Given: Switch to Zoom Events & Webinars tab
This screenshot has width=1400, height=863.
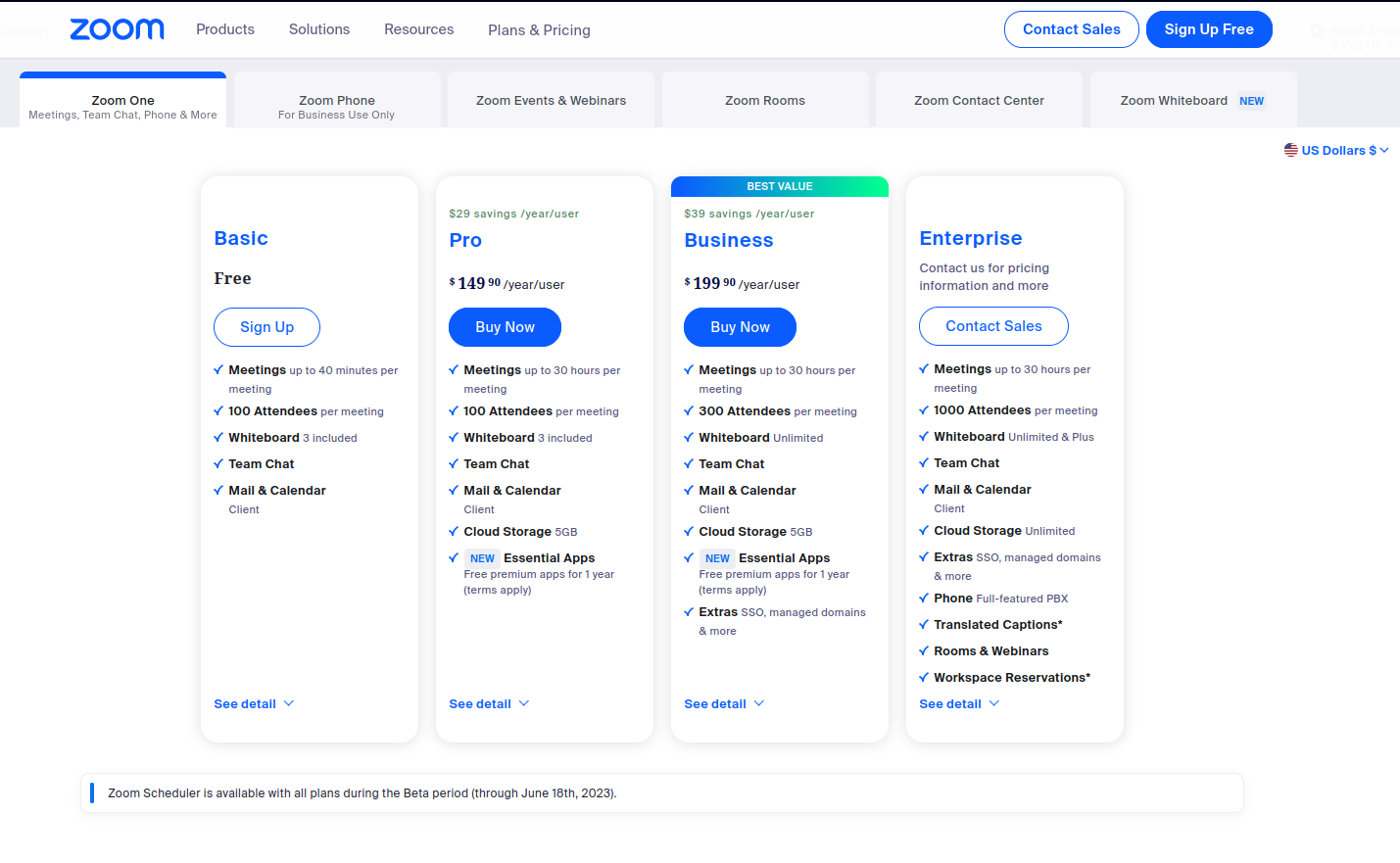Looking at the screenshot, I should coord(551,100).
